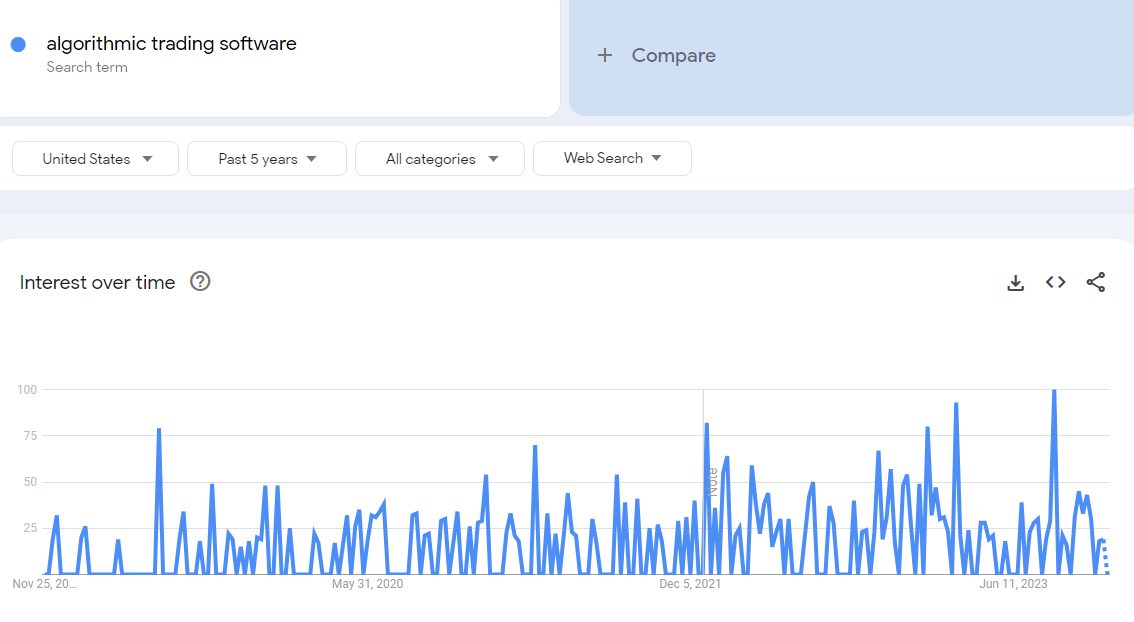Click Compare to add a search term
1134x622 pixels.
coord(673,55)
